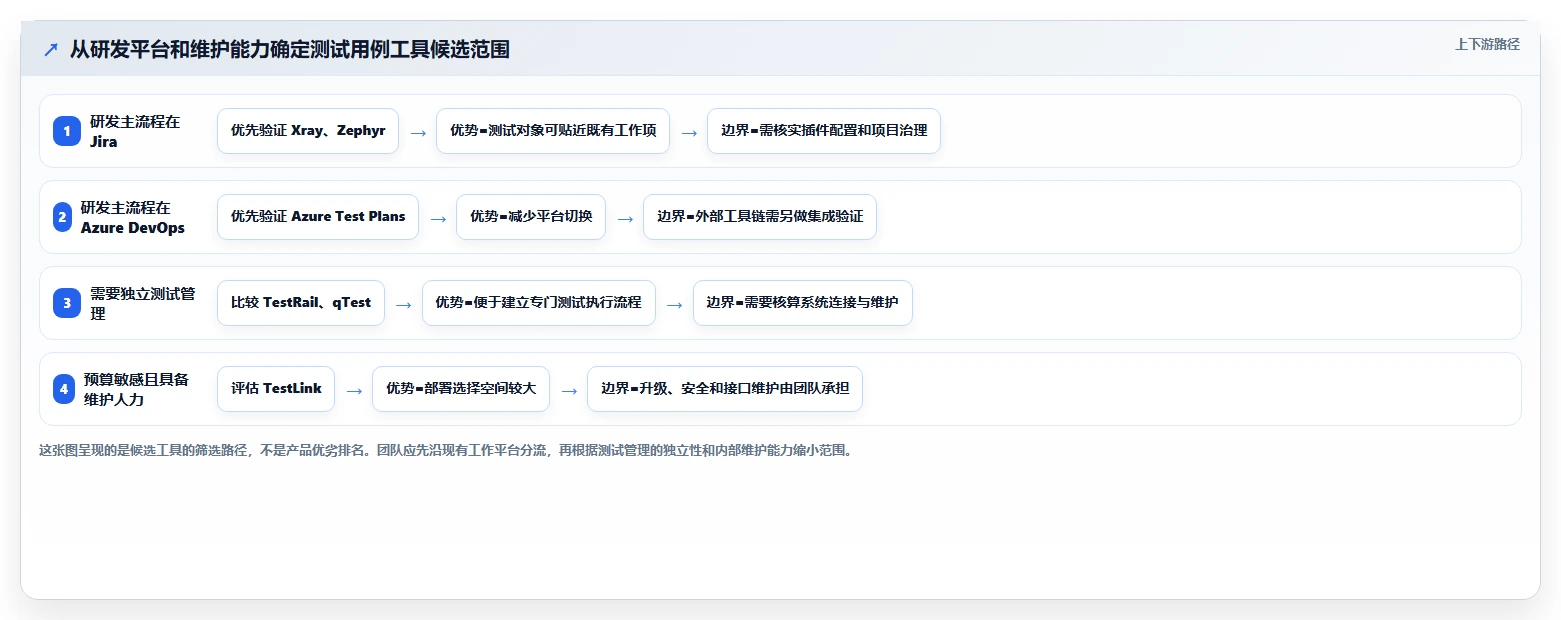Click the arrow after 优先验证 Azure Test Plans
The image size is (1561, 620).
pos(438,218)
